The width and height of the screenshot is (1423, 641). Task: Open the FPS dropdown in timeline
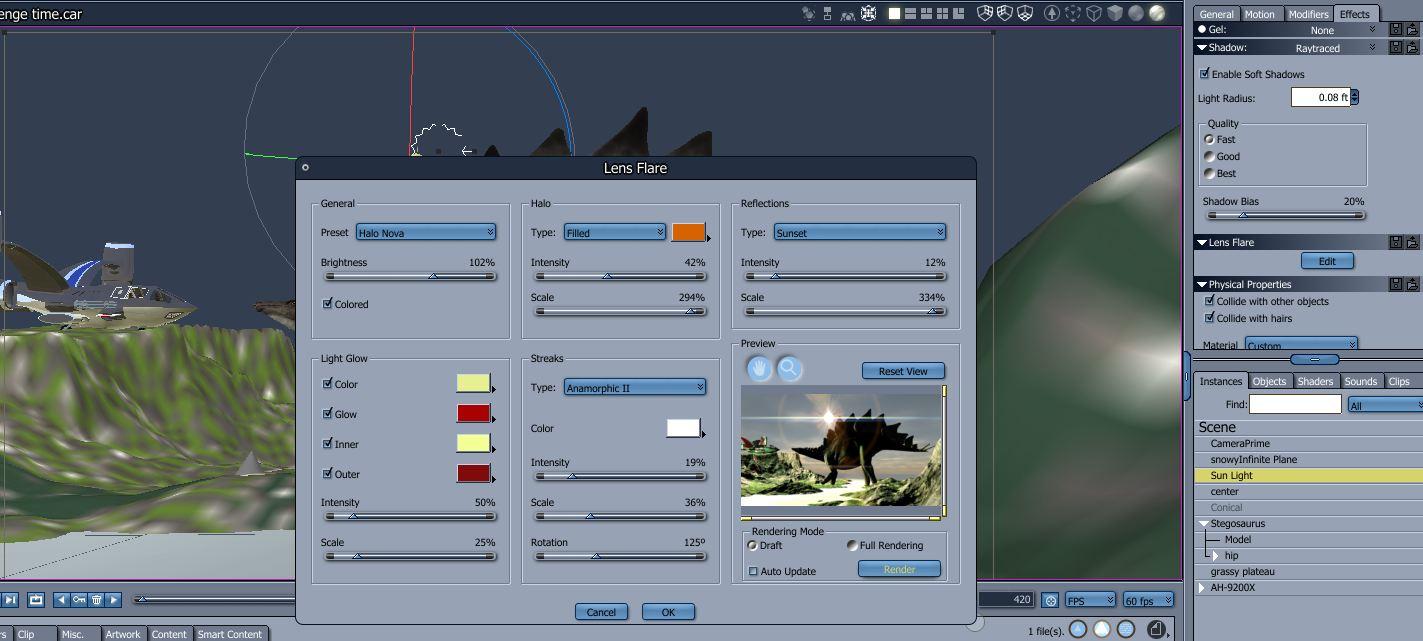click(1090, 600)
